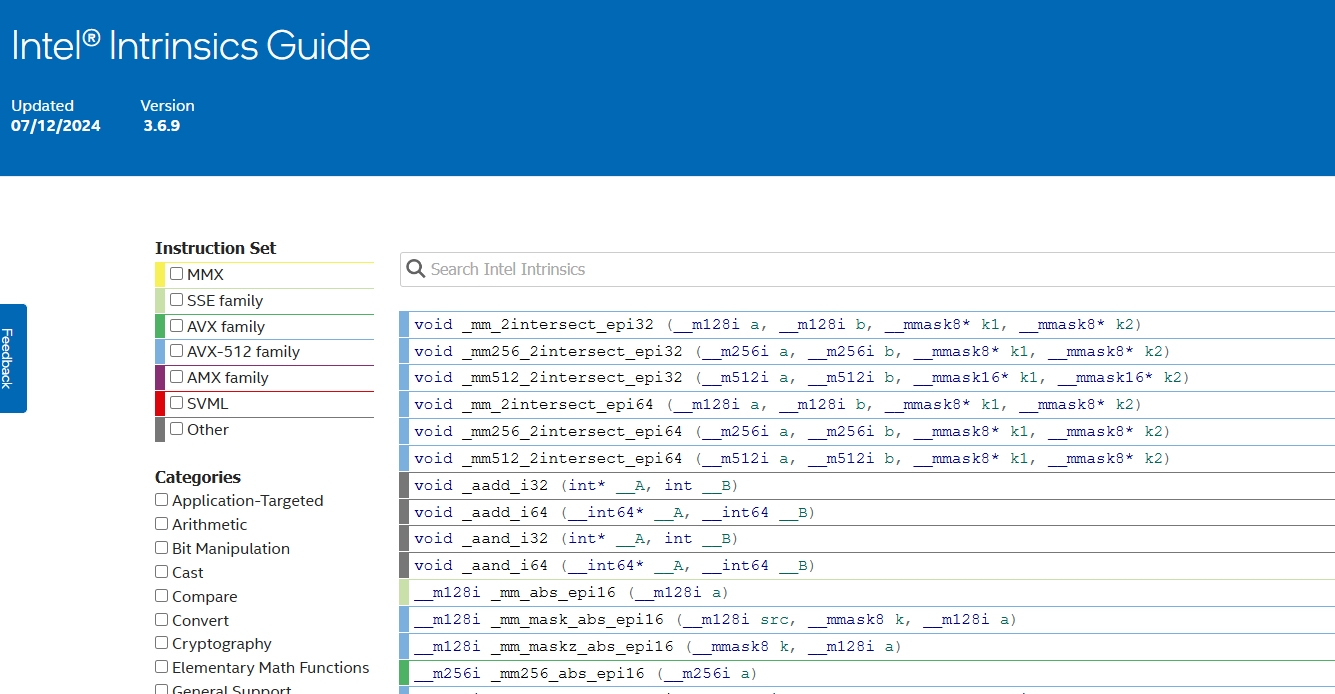This screenshot has width=1335, height=694.
Task: Show details of _mm256_2intersect_epi64
Action: [x=867, y=432]
